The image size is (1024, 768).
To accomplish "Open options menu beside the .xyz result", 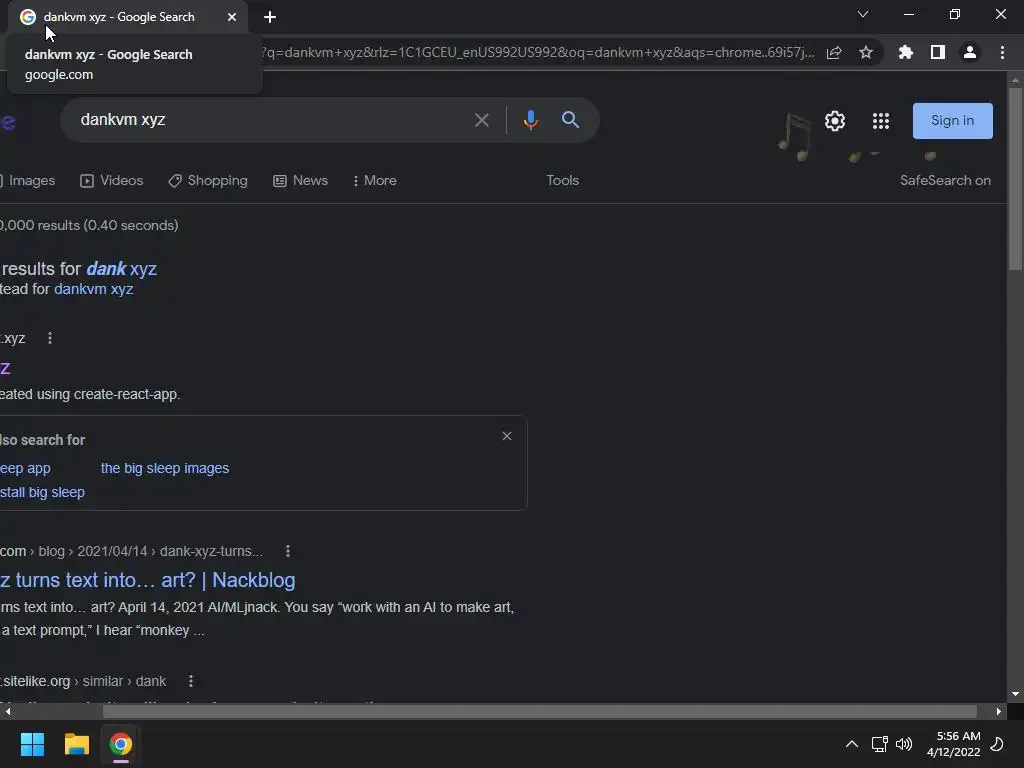I will [50, 338].
